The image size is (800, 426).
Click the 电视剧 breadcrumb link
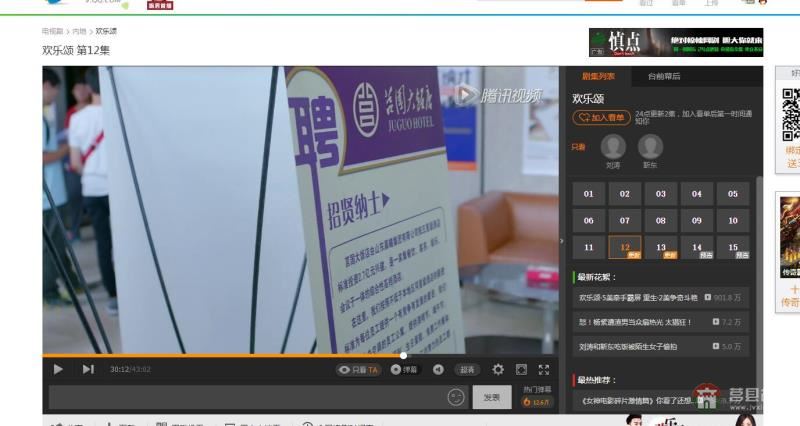coord(53,31)
